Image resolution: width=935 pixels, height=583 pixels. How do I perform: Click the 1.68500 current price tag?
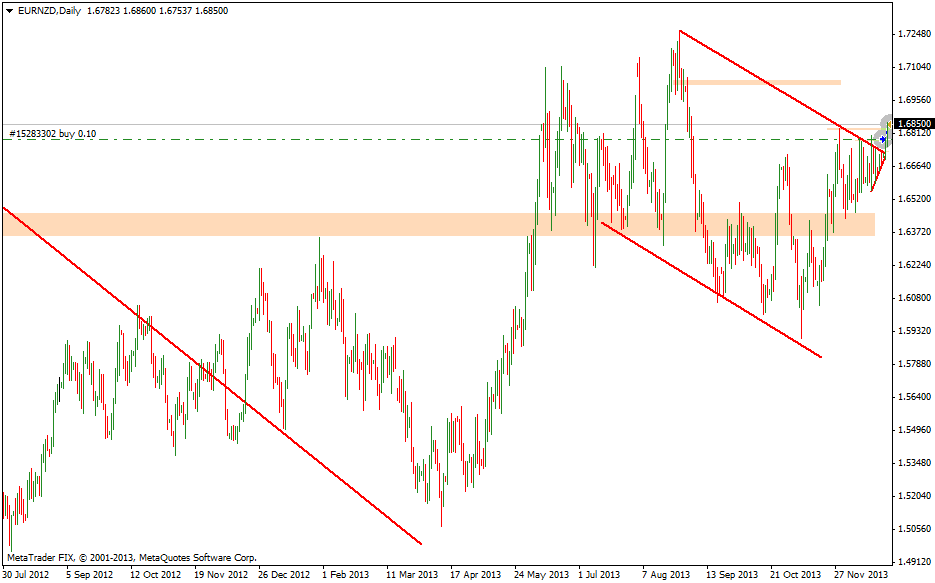(x=913, y=123)
